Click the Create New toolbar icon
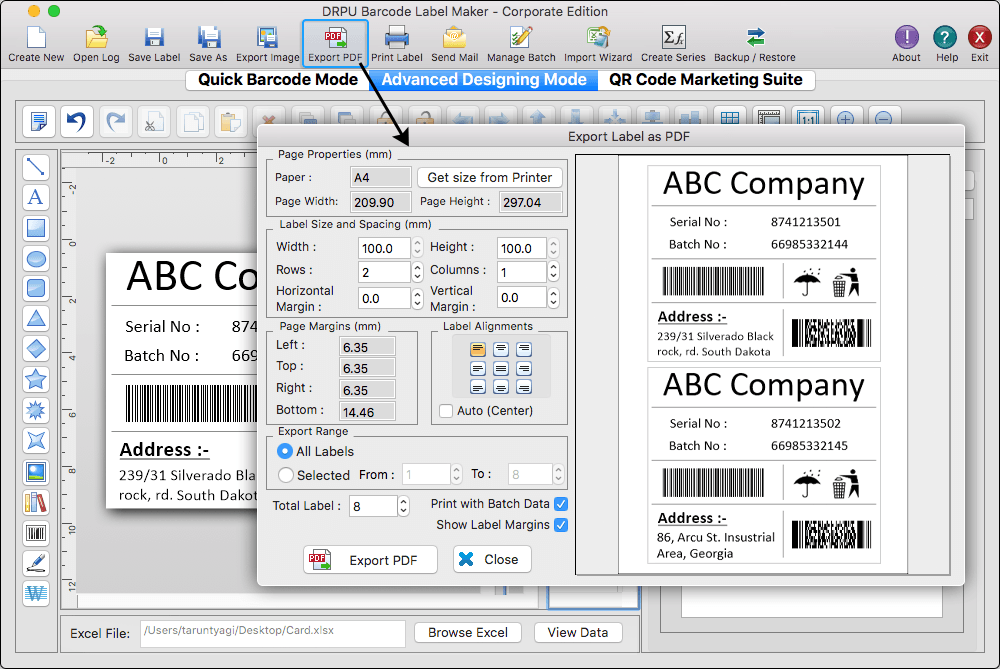The width and height of the screenshot is (1000, 669). pos(36,44)
